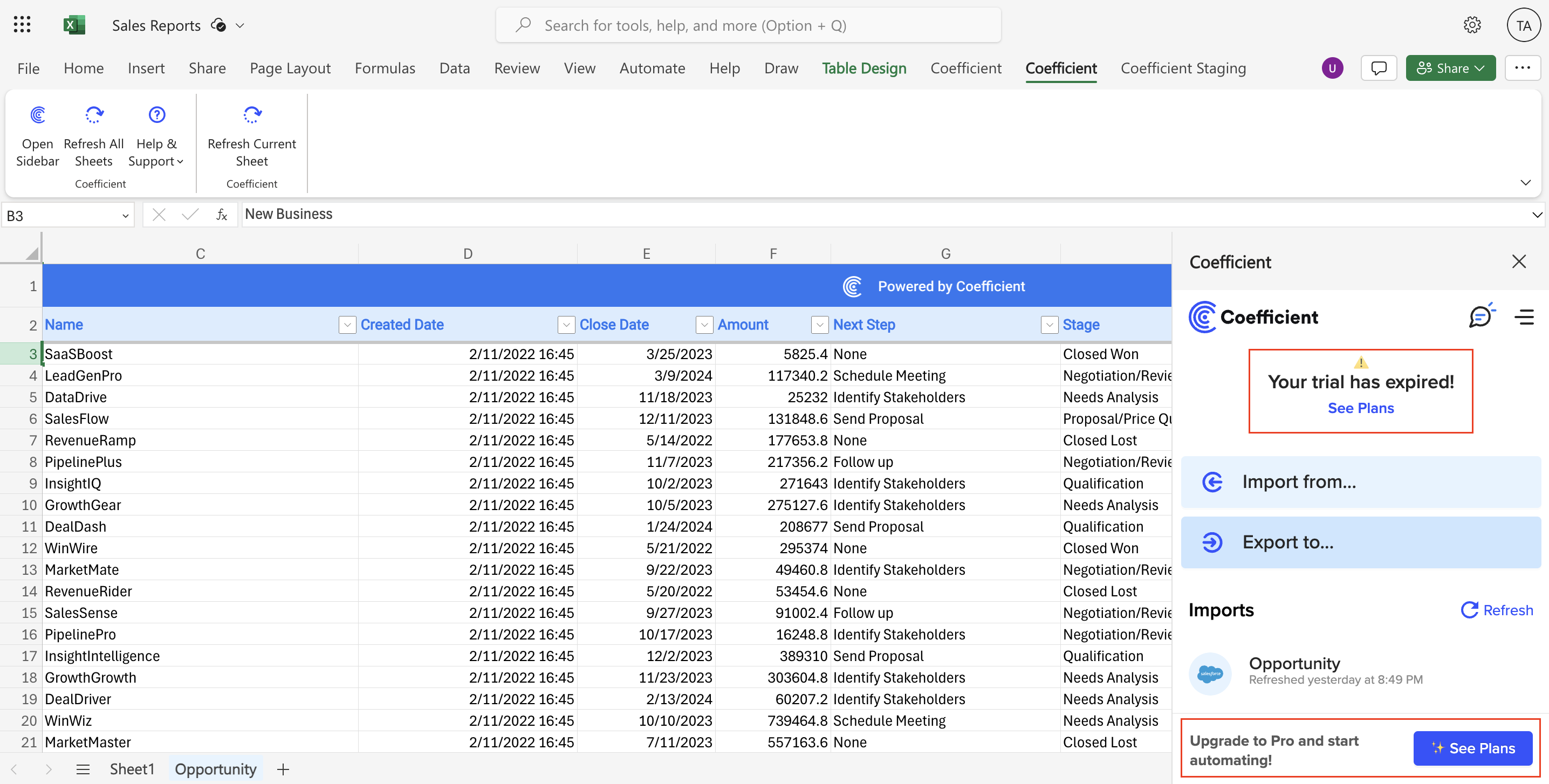Open the Amount column filter dropdown
This screenshot has height=784, width=1549.
(x=820, y=325)
